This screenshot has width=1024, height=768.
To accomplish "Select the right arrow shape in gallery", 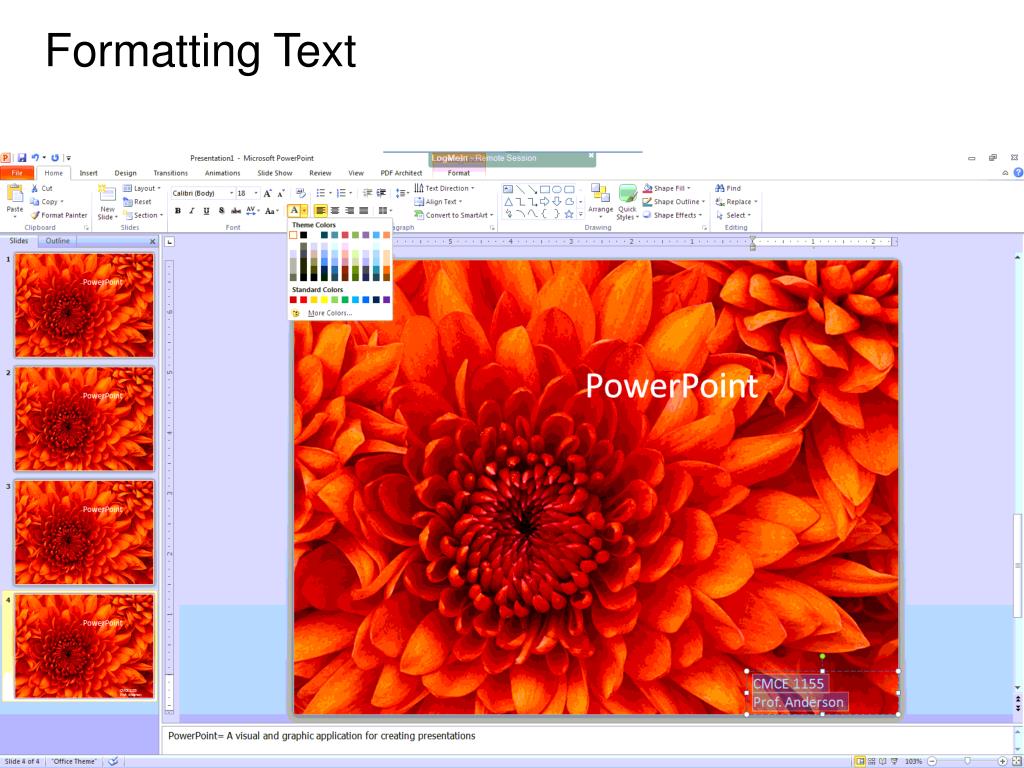I will [544, 202].
